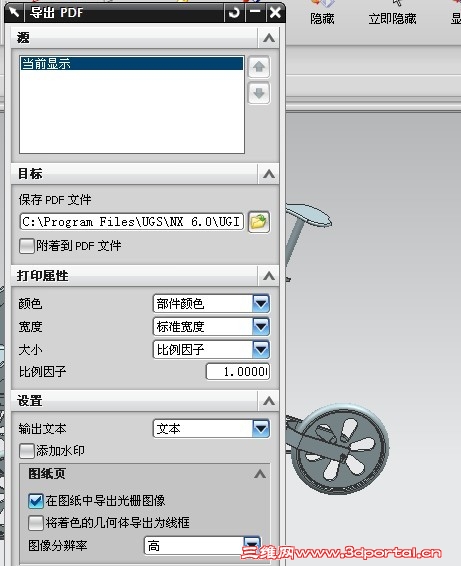Edit the PDF file save path field
This screenshot has width=461, height=566.
pyautogui.click(x=132, y=221)
